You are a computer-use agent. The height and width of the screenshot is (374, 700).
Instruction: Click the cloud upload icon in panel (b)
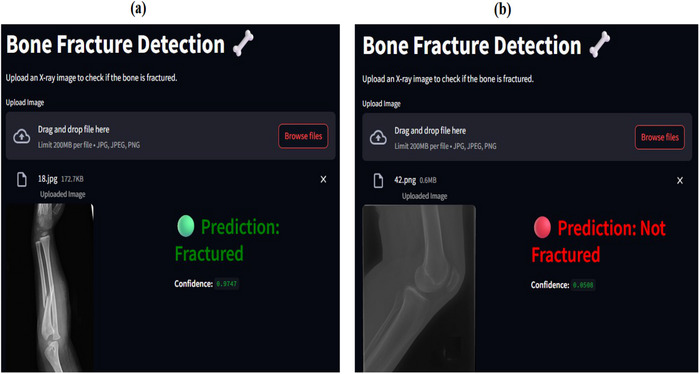tap(378, 137)
